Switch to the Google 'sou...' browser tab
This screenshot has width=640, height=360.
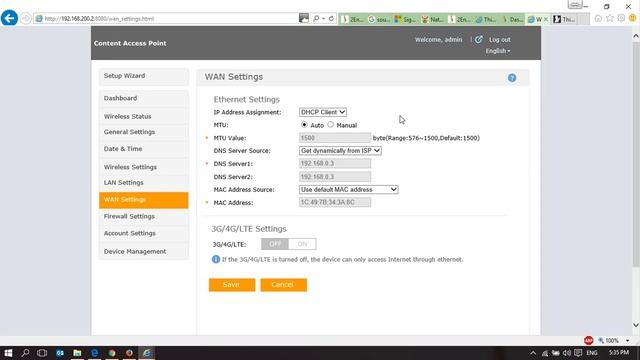click(379, 19)
